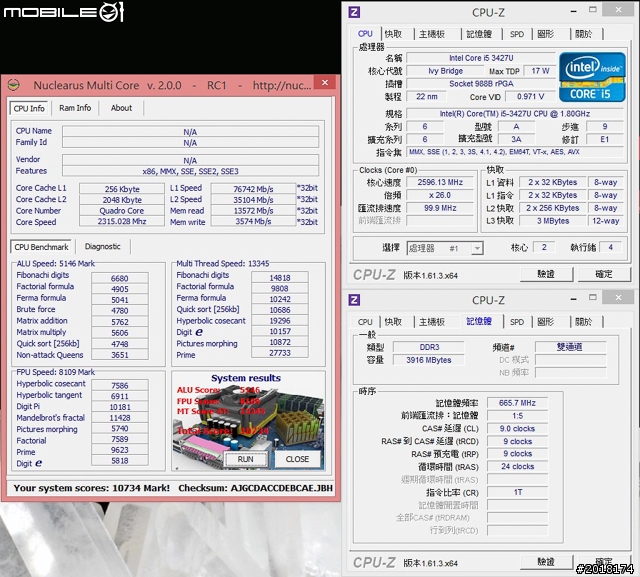Click the CLOSE button in System results
Image resolution: width=640 pixels, height=577 pixels.
click(297, 459)
